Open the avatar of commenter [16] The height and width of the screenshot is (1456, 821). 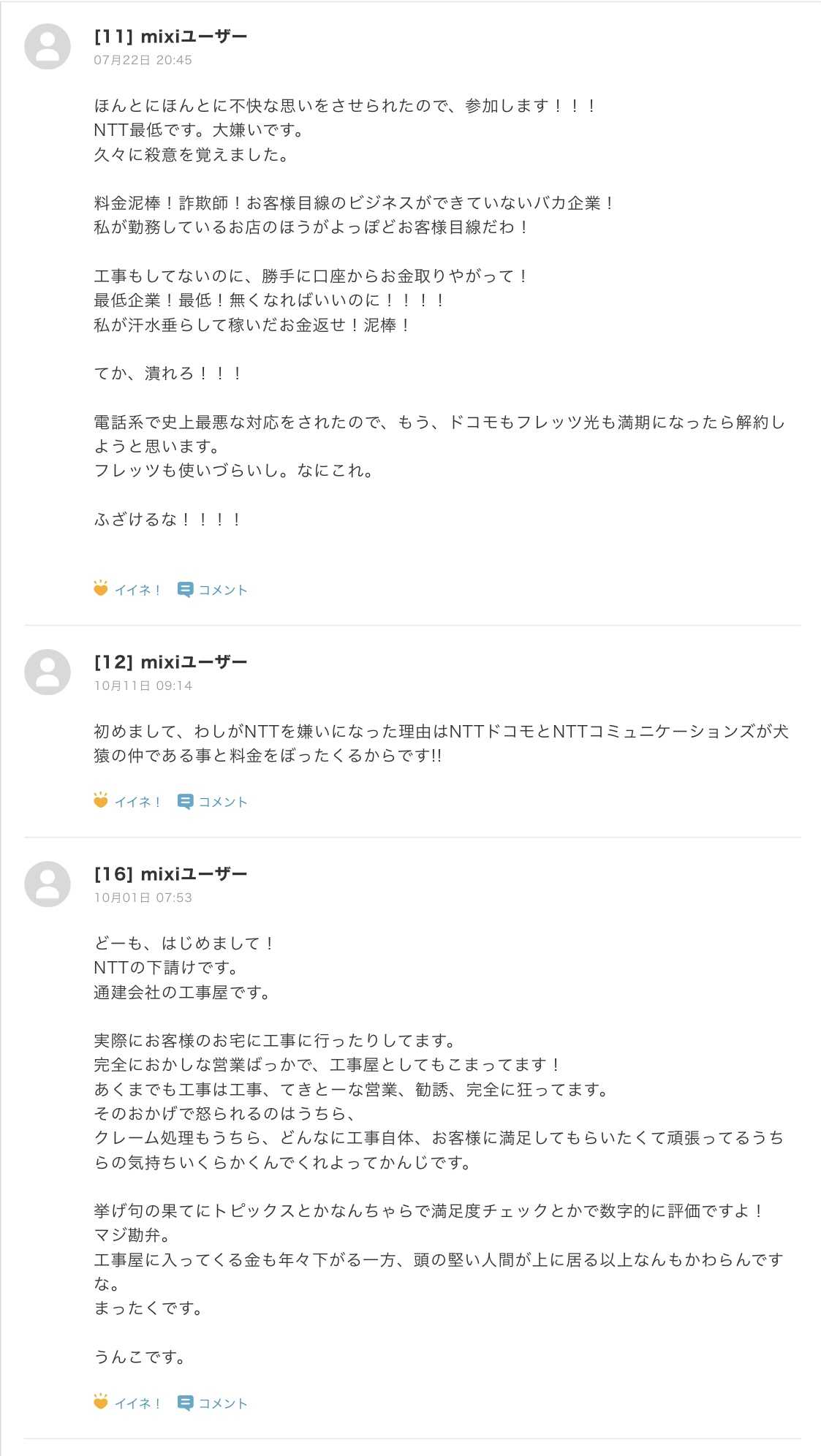tap(48, 884)
